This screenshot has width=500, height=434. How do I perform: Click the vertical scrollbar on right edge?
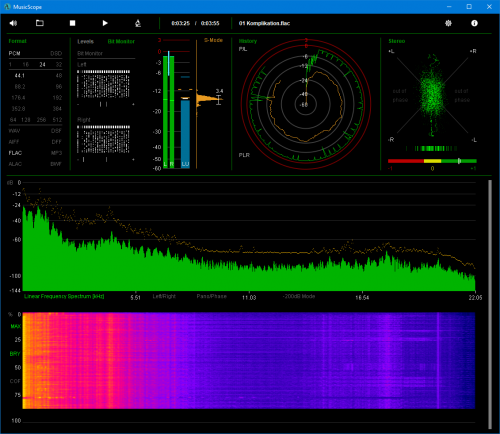[490, 304]
